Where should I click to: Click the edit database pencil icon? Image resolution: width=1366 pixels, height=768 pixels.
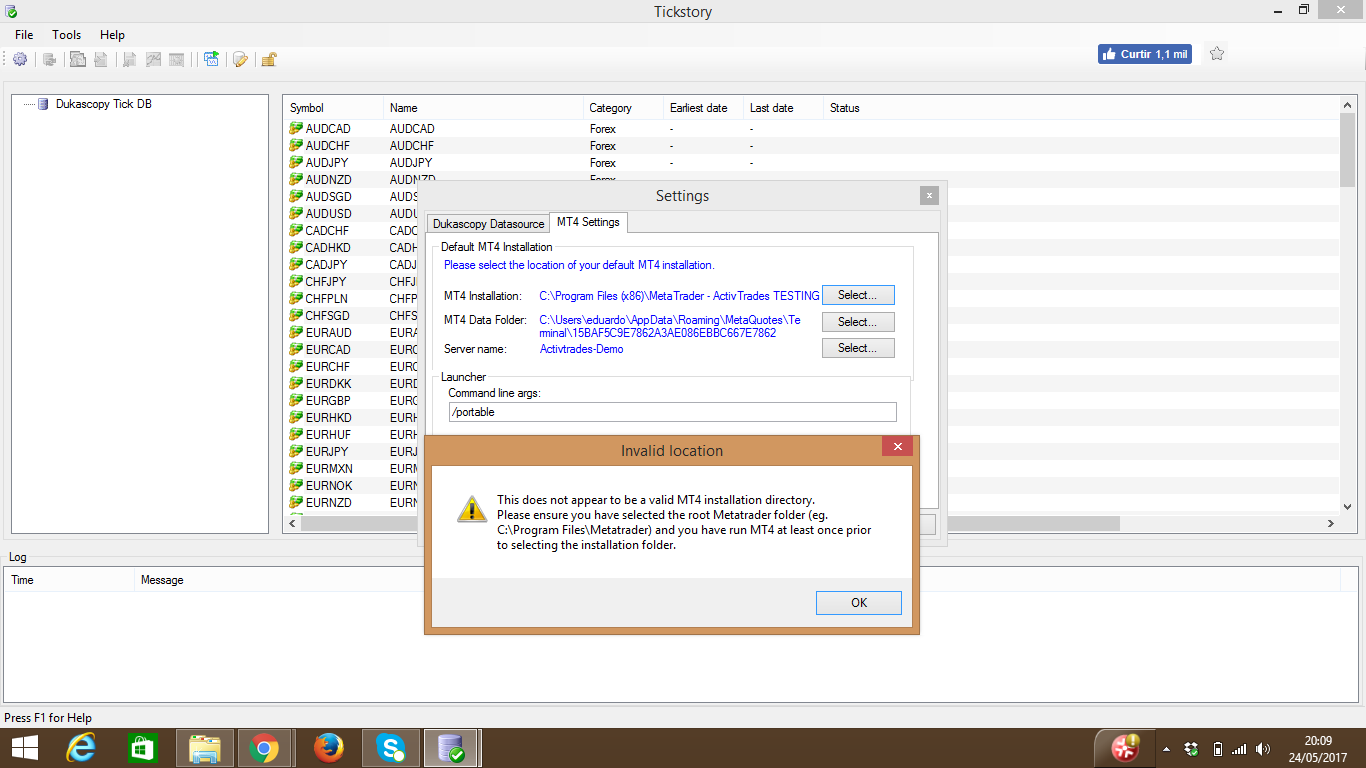click(240, 60)
